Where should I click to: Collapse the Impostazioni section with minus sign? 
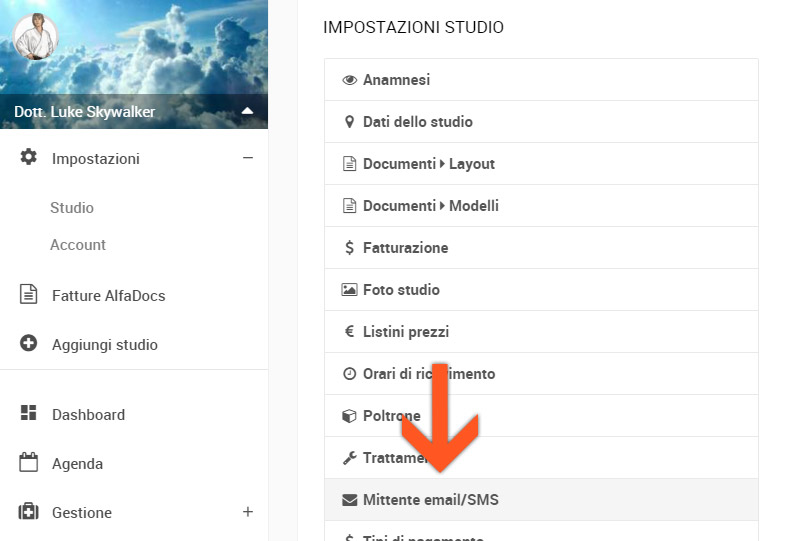tap(248, 158)
